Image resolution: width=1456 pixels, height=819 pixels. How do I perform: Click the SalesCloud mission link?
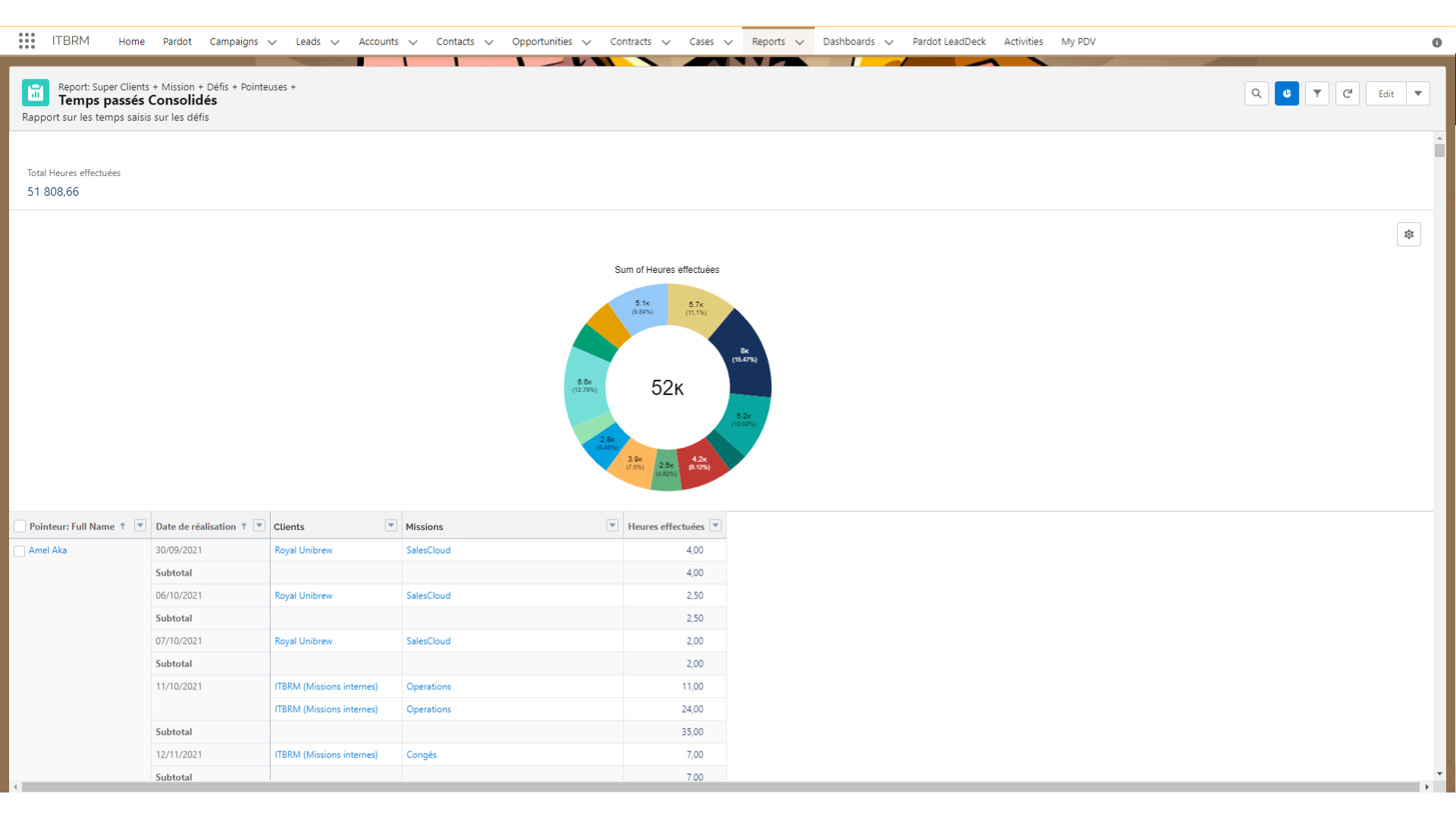[x=428, y=550]
